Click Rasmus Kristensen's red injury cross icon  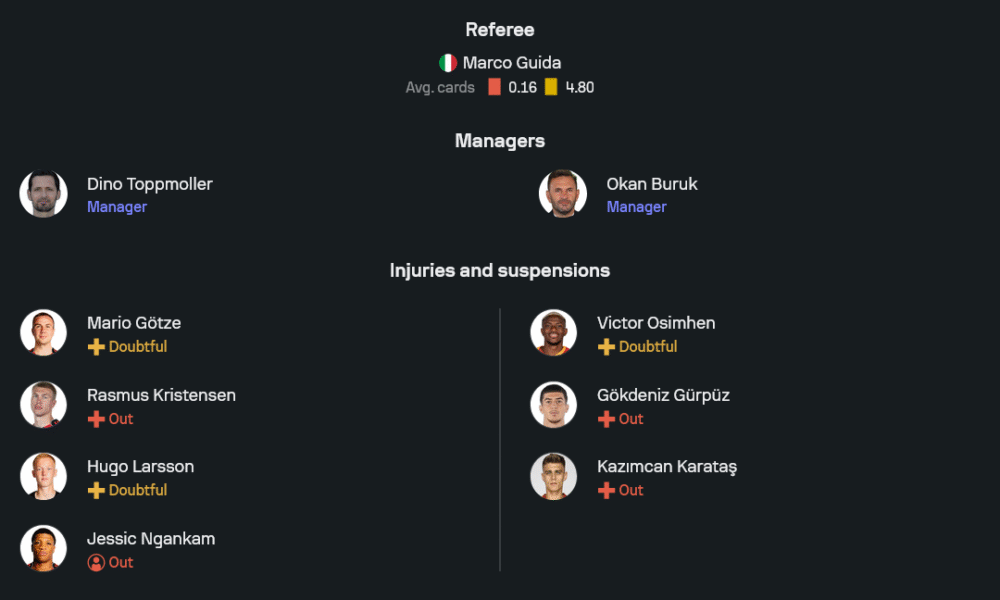tap(96, 419)
